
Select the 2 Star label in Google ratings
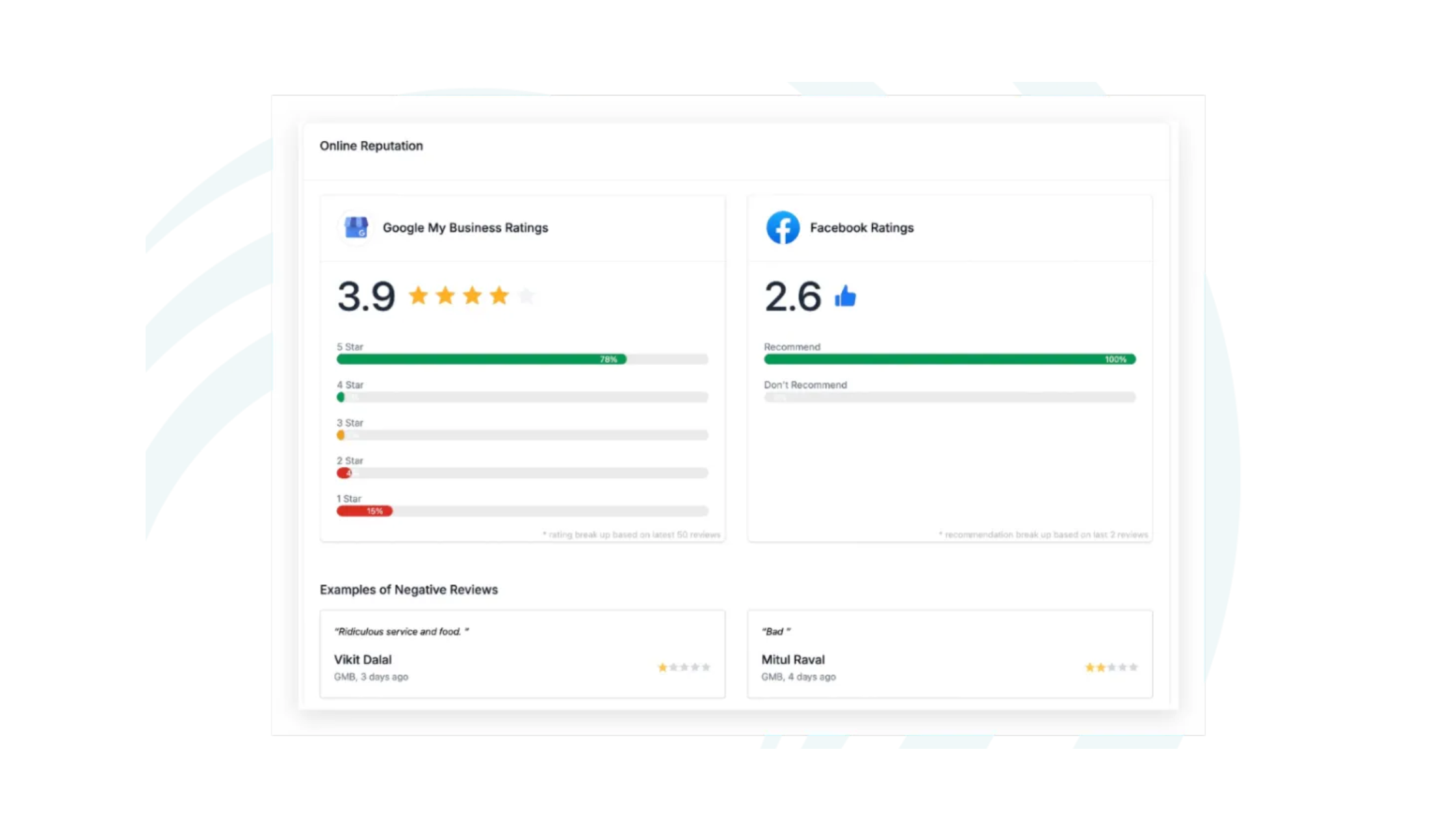pyautogui.click(x=350, y=460)
